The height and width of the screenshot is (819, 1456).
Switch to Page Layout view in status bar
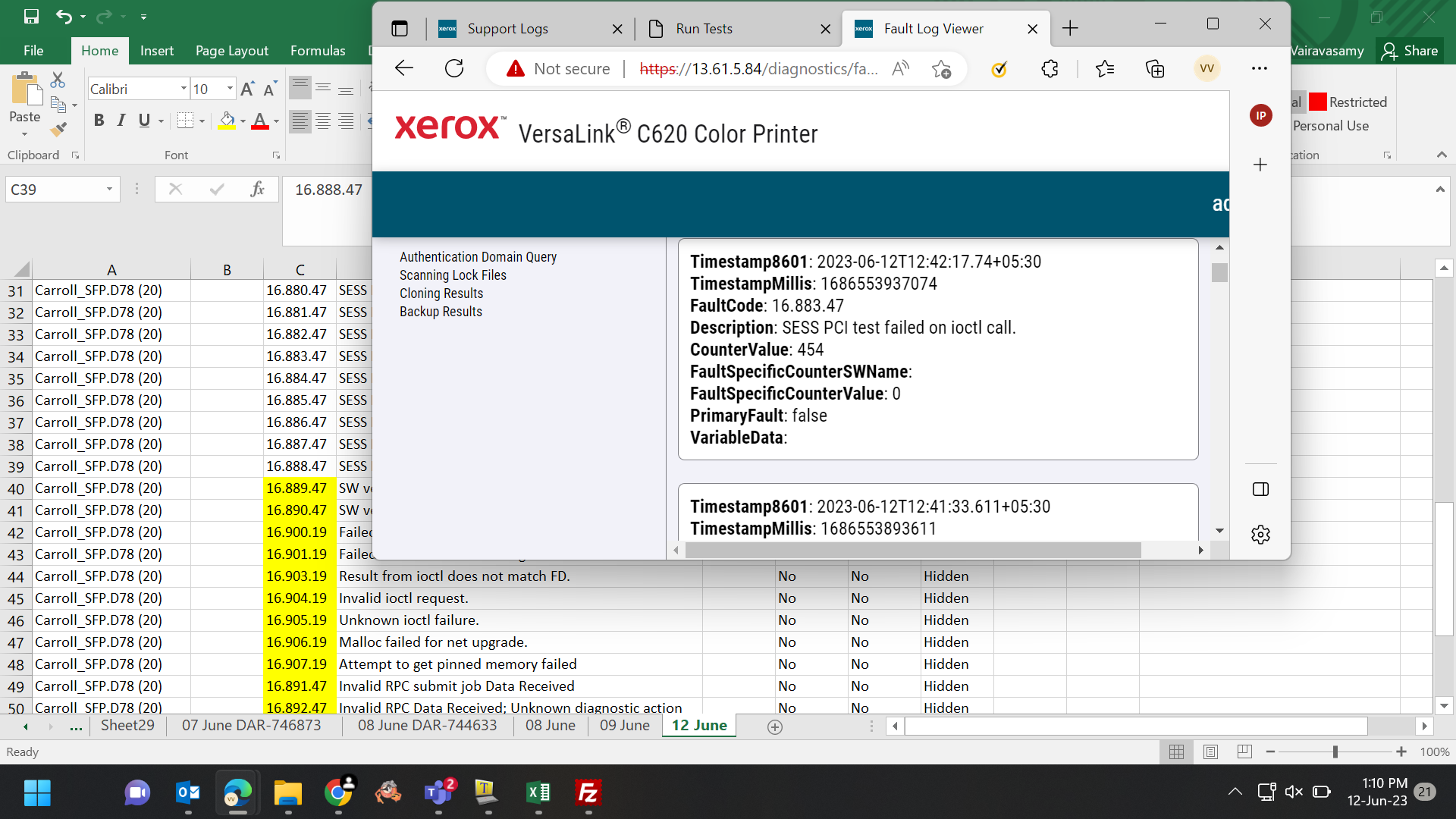[1210, 752]
